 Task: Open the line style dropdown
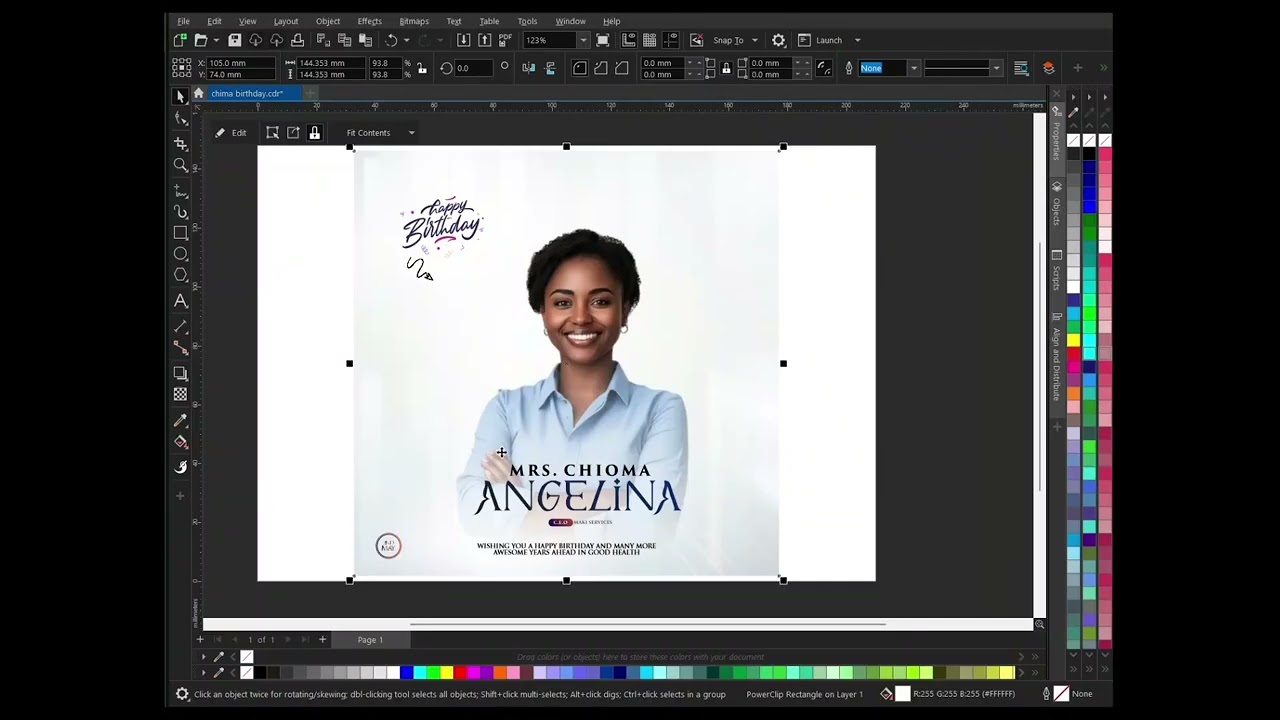pos(995,68)
